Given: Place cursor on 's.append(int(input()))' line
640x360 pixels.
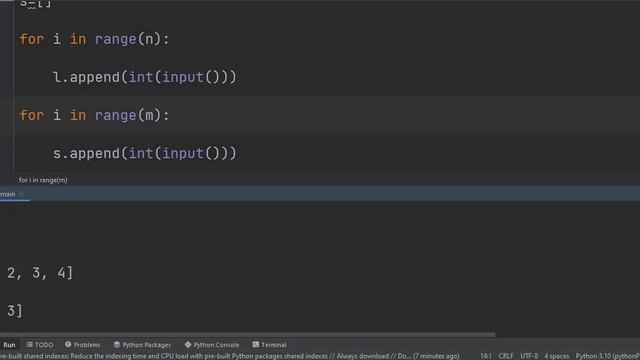Looking at the screenshot, I should pos(144,153).
